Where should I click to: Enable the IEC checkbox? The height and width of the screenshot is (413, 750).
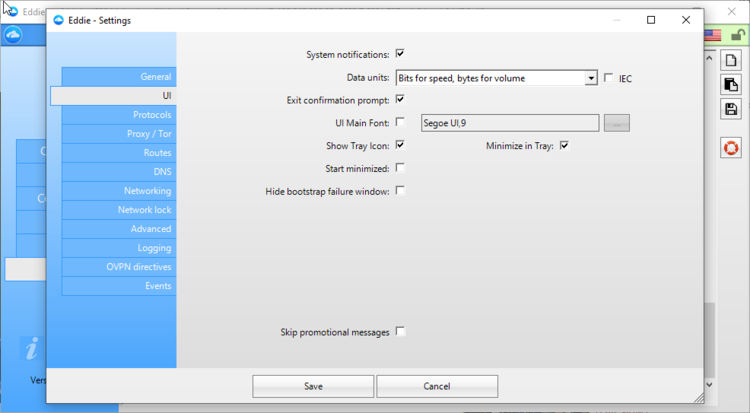tap(608, 78)
